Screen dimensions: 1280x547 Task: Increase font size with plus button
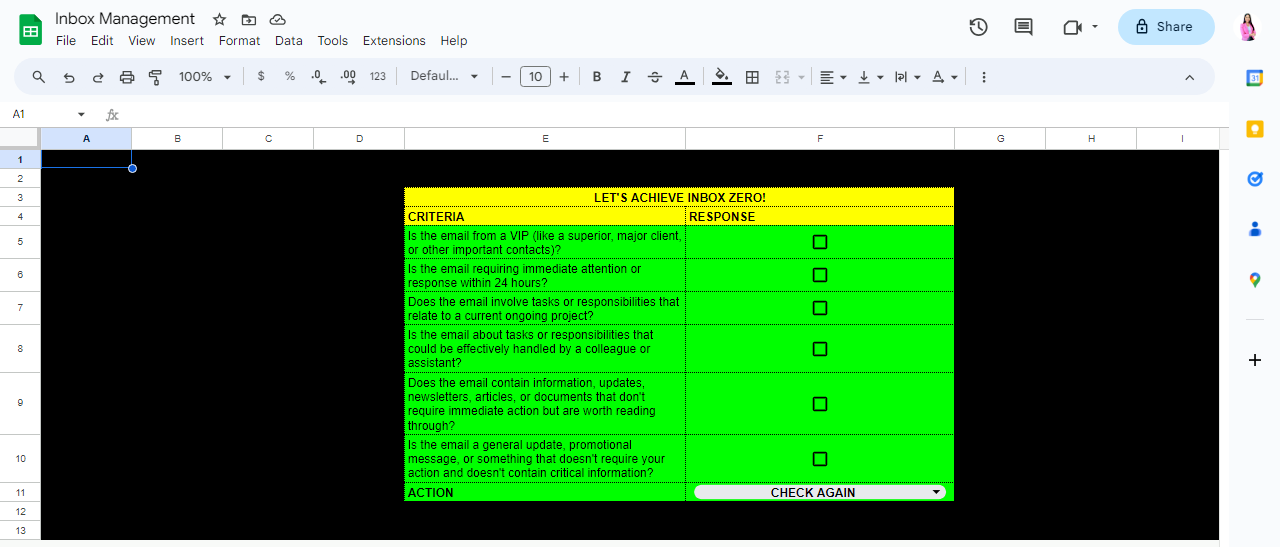pyautogui.click(x=564, y=77)
